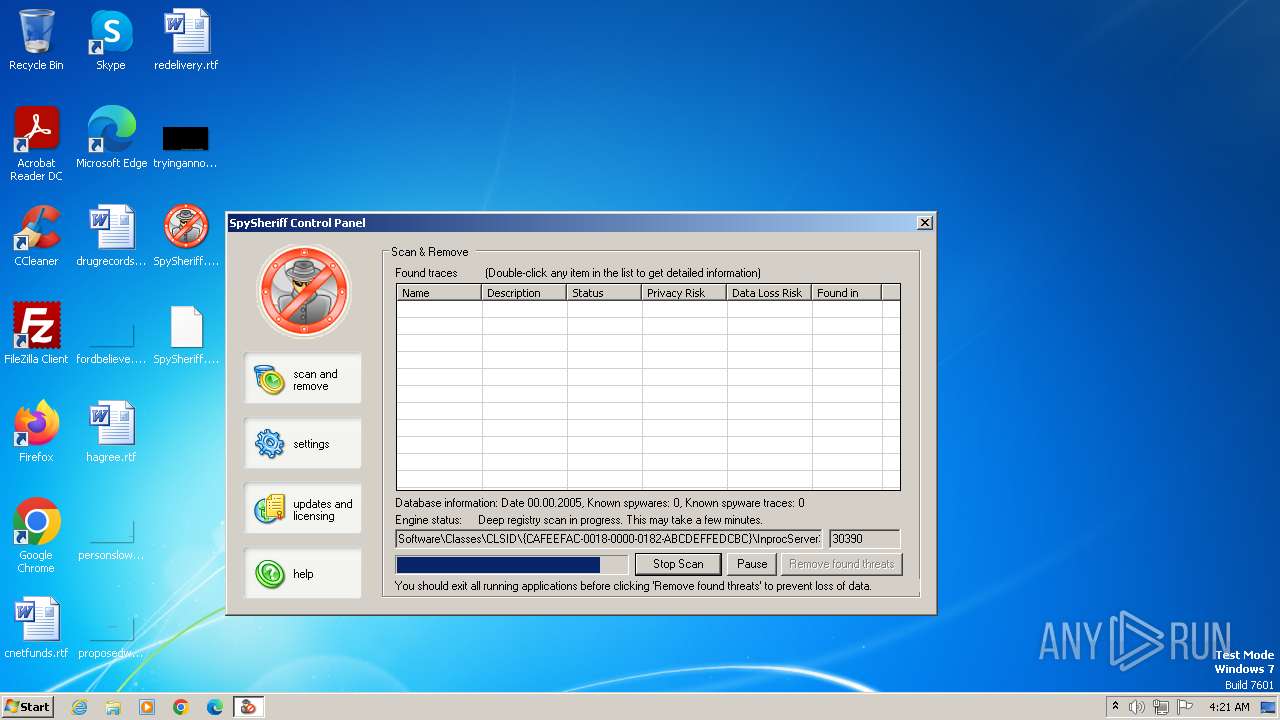
Task: Click the Database information text line
Action: point(600,503)
